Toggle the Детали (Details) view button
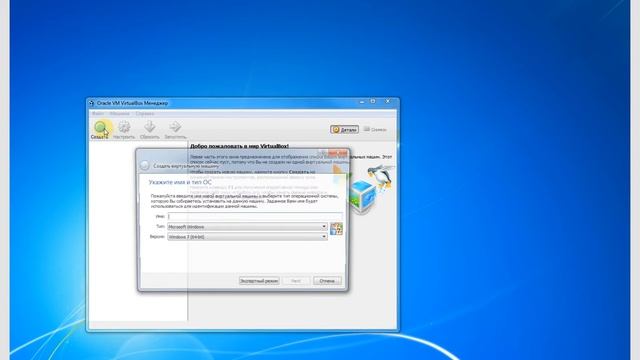 (x=344, y=129)
